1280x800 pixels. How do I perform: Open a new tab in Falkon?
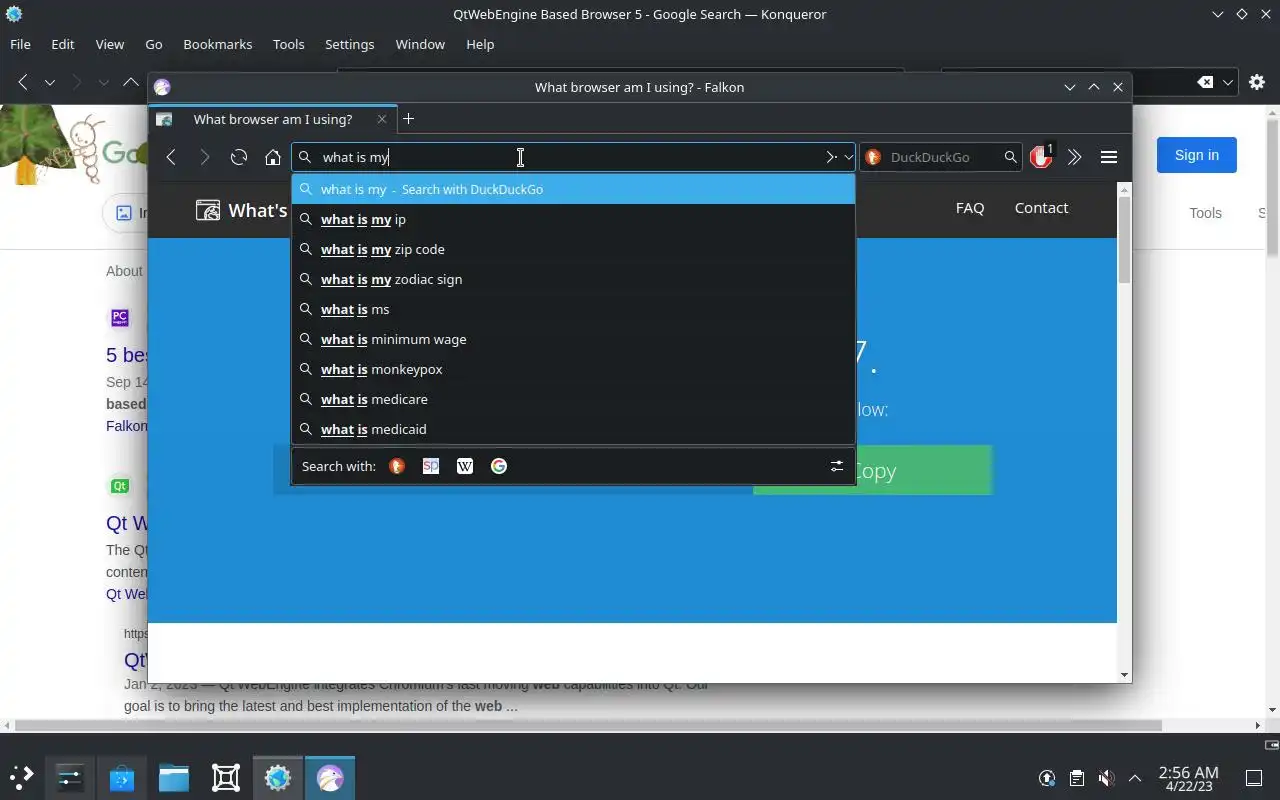pyautogui.click(x=408, y=119)
